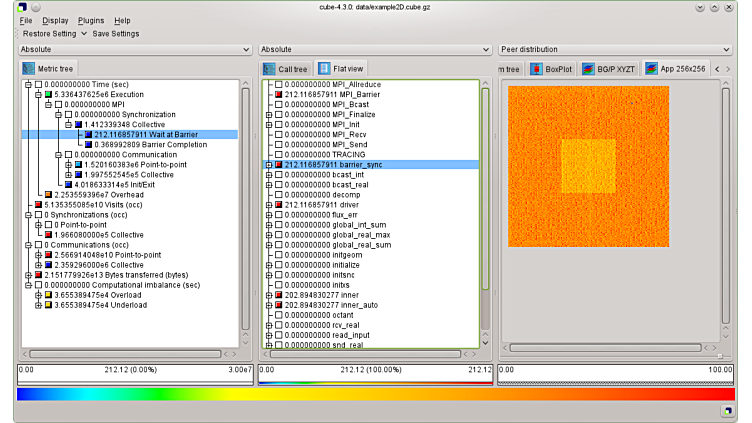The image size is (752, 423).
Task: Open the Plugins menu
Action: pos(91,20)
